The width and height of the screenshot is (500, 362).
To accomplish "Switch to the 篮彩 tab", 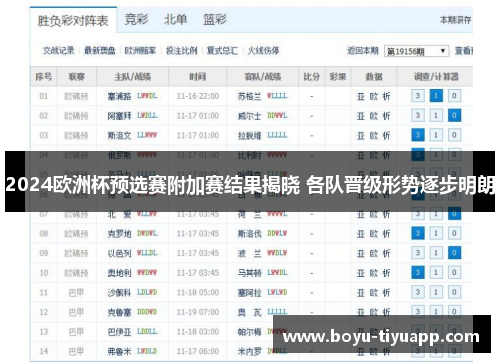I will point(215,20).
